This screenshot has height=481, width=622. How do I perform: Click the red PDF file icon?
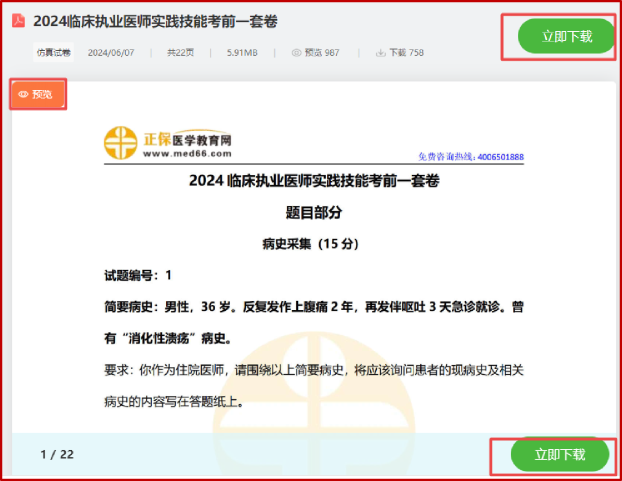click(x=18, y=21)
